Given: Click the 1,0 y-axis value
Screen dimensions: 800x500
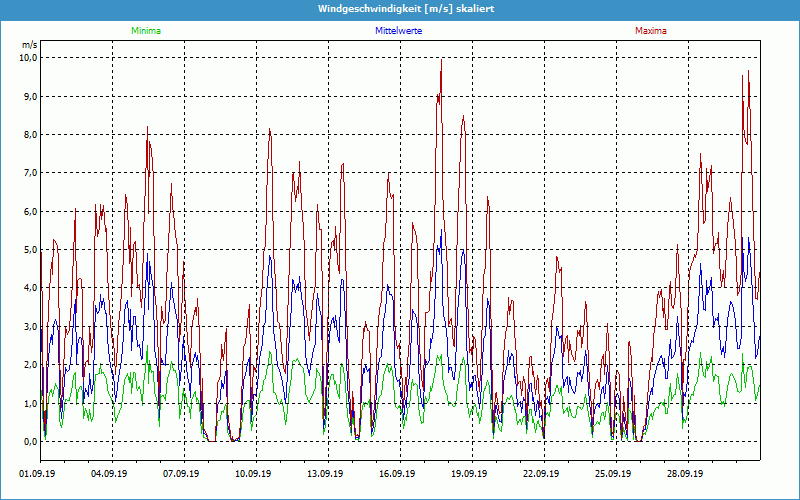Looking at the screenshot, I should [x=31, y=404].
